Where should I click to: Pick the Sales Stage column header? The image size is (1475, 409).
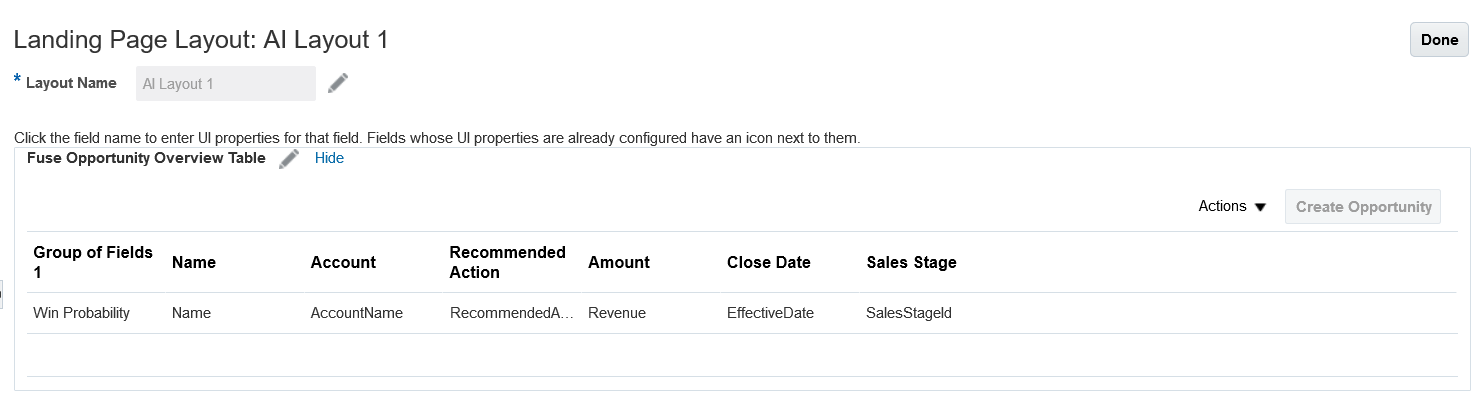pyautogui.click(x=911, y=262)
